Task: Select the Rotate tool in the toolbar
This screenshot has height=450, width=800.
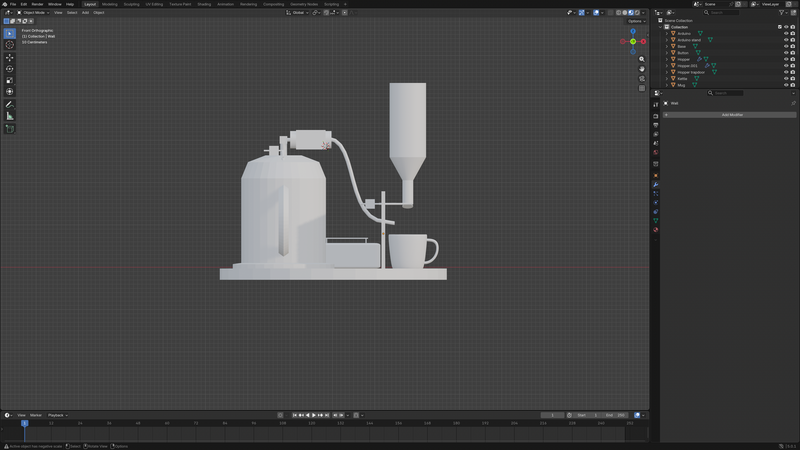Action: tap(10, 69)
